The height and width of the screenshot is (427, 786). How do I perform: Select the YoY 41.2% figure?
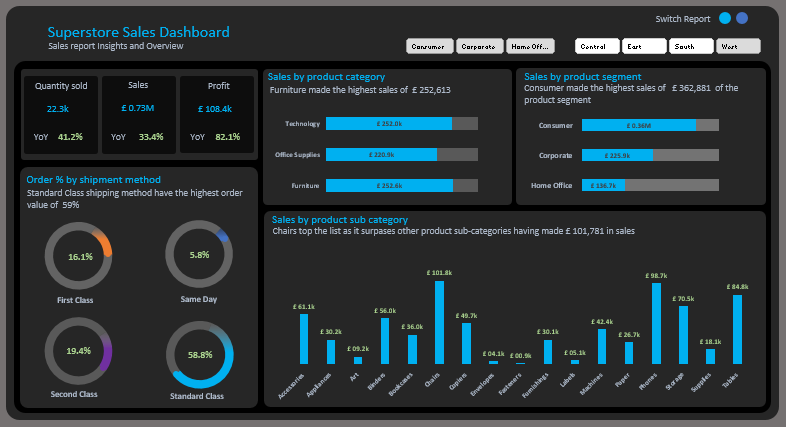tap(70, 137)
